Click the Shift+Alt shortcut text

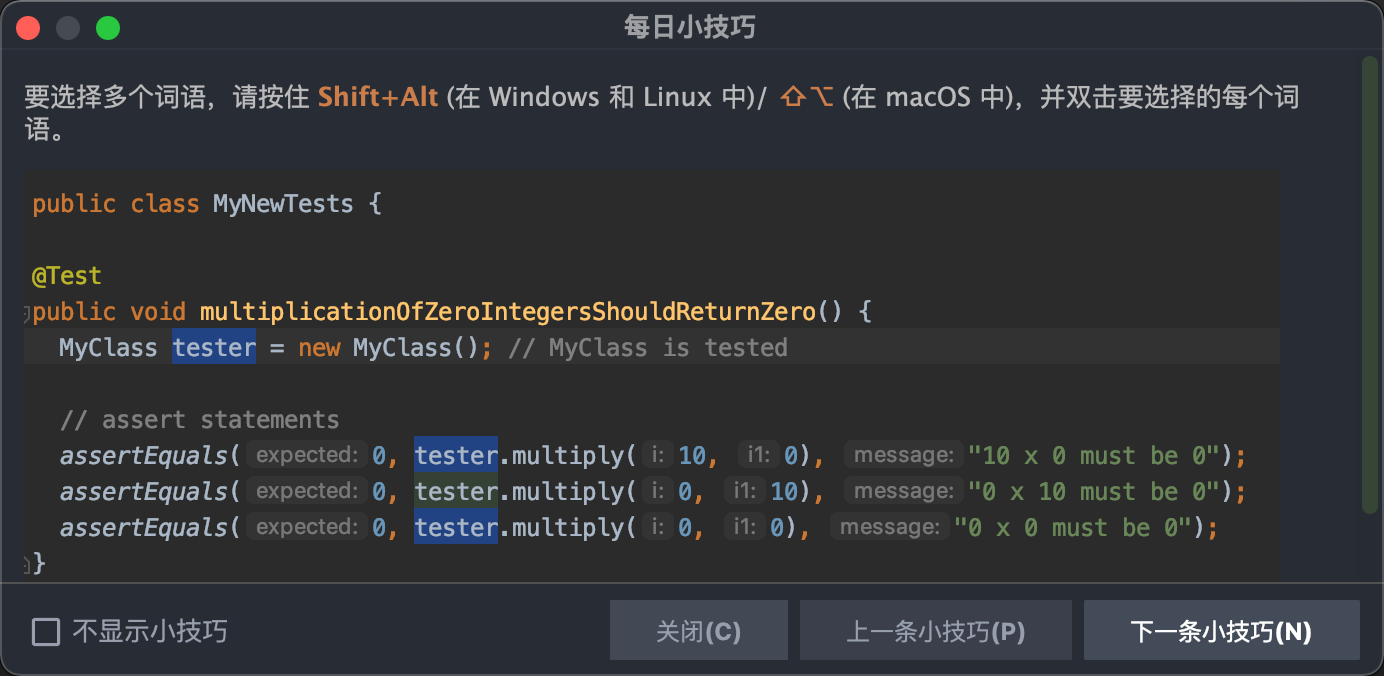pyautogui.click(x=378, y=97)
